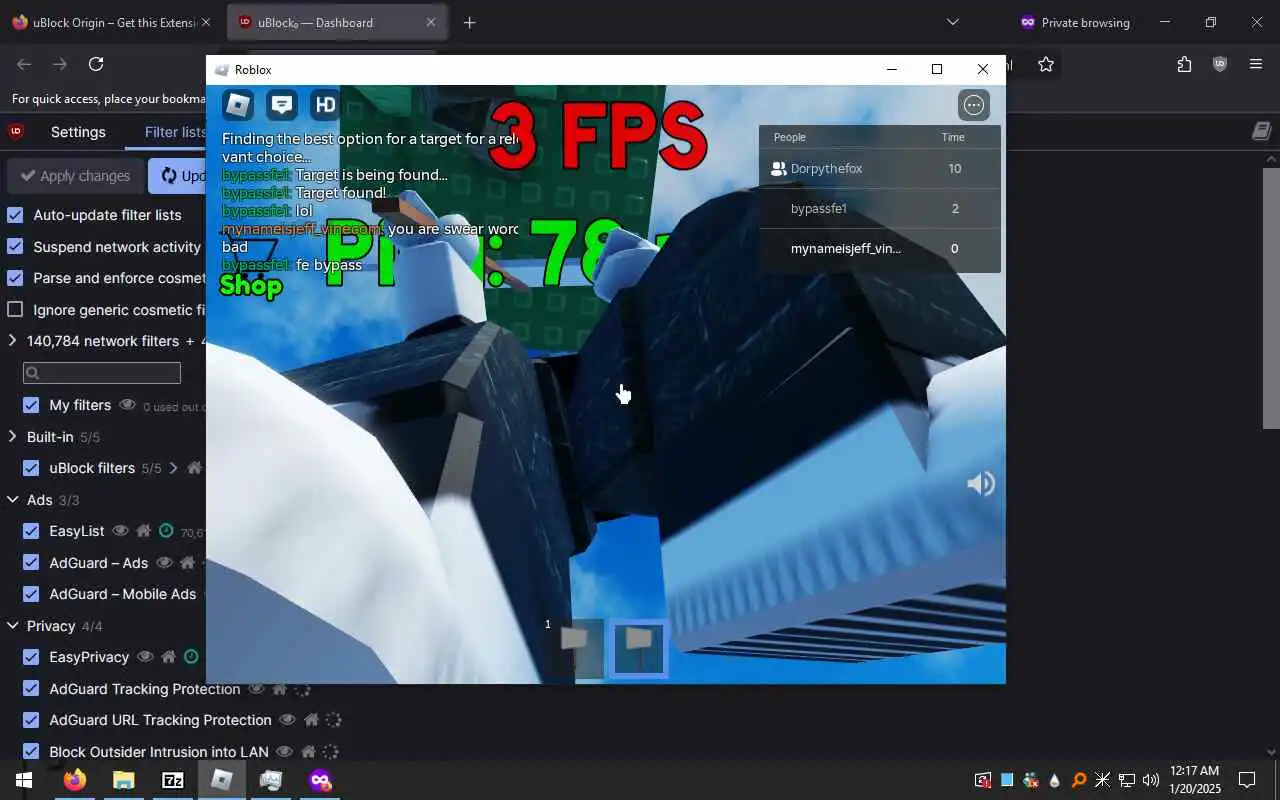Open Windows Start menu
The width and height of the screenshot is (1280, 800).
(x=24, y=780)
